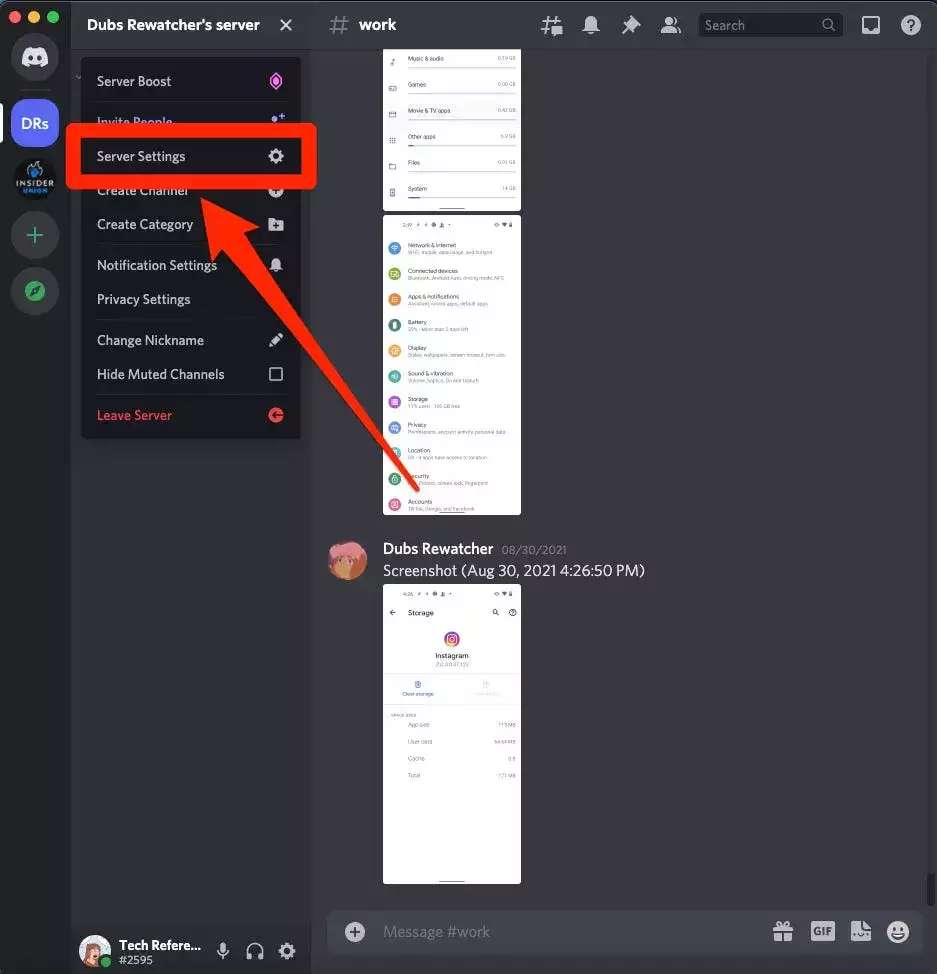Open pinned messages pin icon

coord(631,26)
